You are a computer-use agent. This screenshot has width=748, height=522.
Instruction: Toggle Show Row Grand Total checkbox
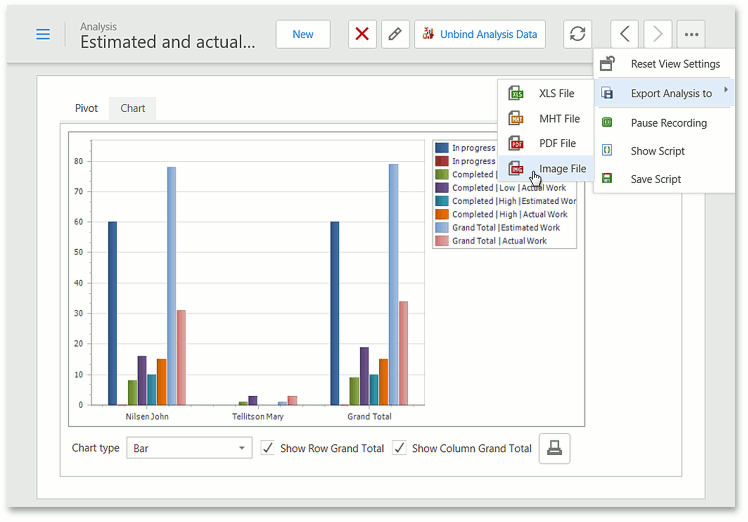click(x=268, y=448)
